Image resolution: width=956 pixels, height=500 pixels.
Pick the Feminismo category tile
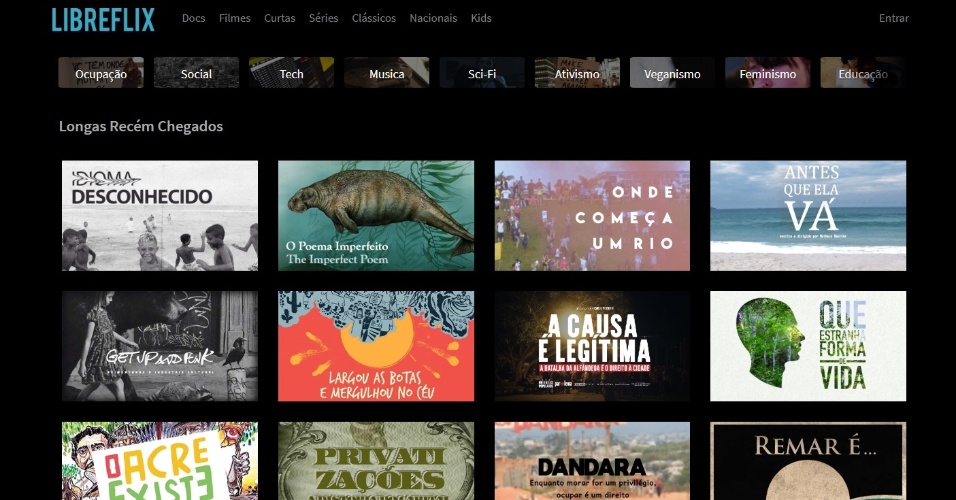(768, 73)
